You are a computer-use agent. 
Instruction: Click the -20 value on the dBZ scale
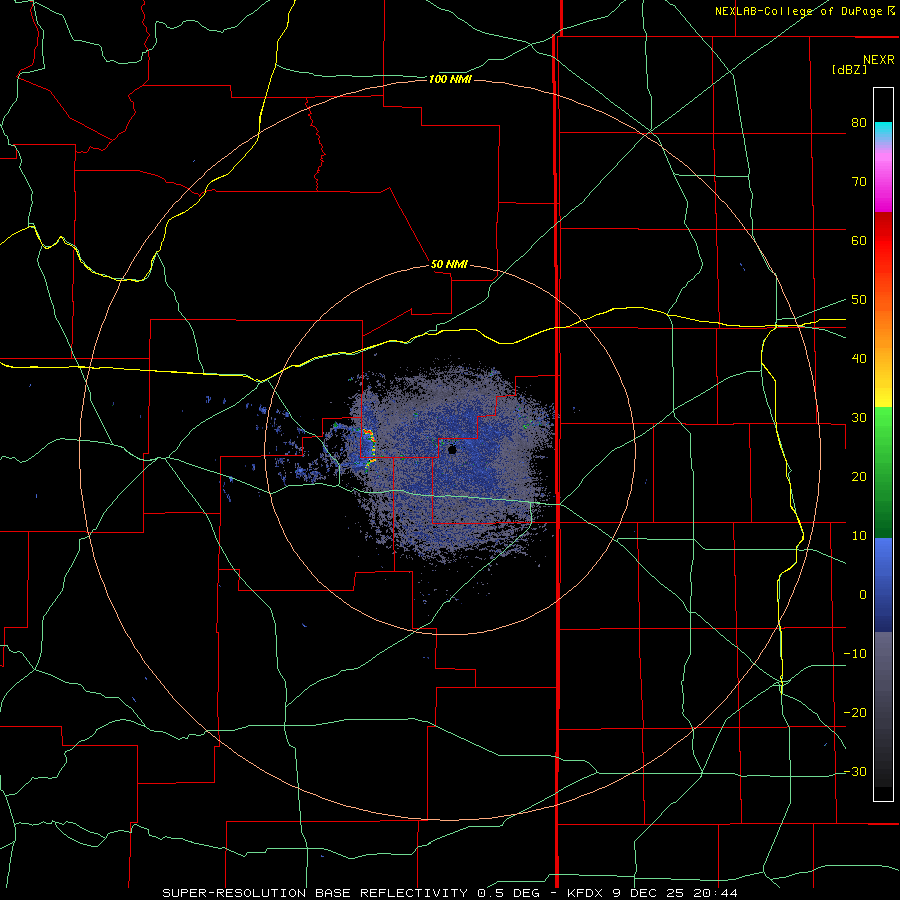tap(855, 713)
